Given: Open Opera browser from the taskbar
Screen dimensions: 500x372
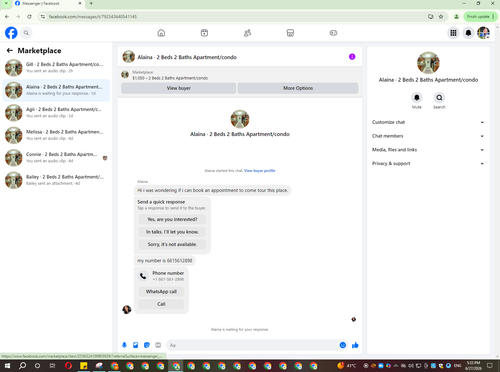Looking at the screenshot, I should (x=68, y=366).
